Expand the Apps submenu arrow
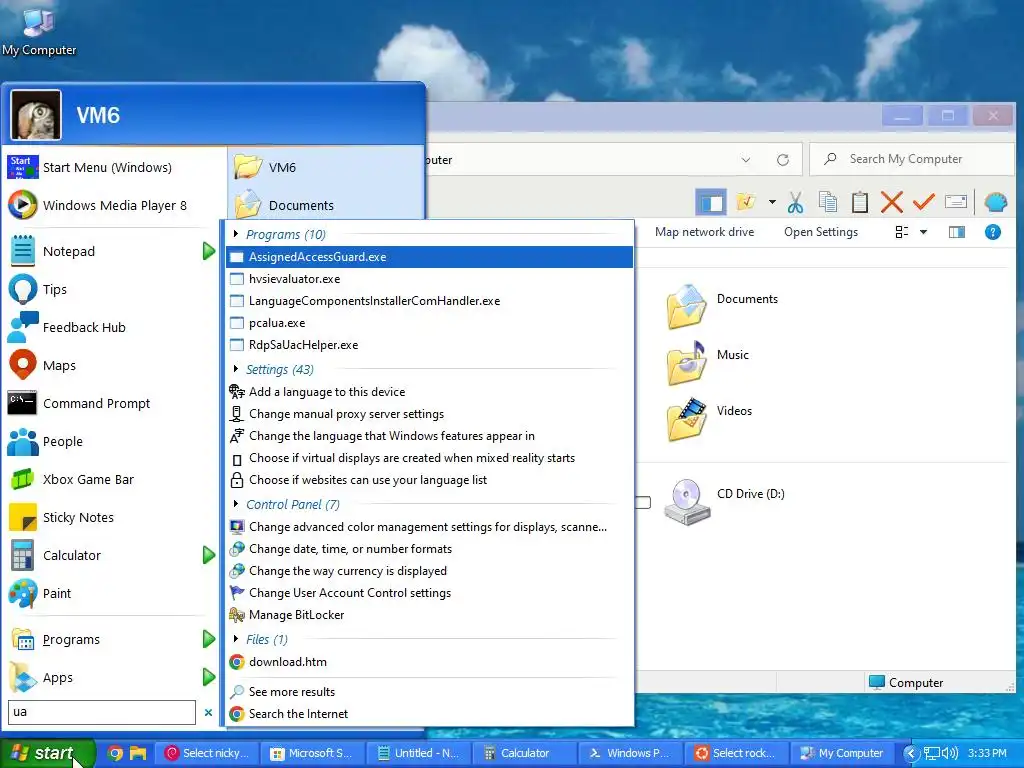 coord(208,677)
